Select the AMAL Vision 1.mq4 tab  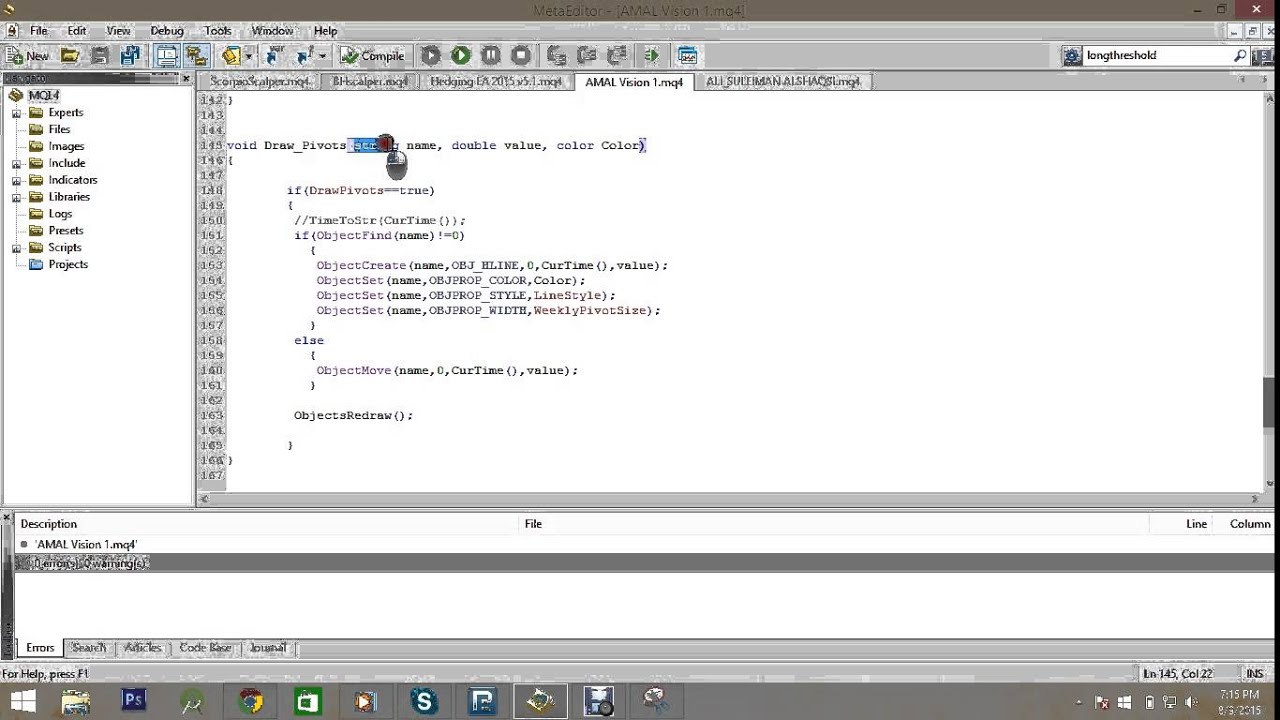pos(634,82)
